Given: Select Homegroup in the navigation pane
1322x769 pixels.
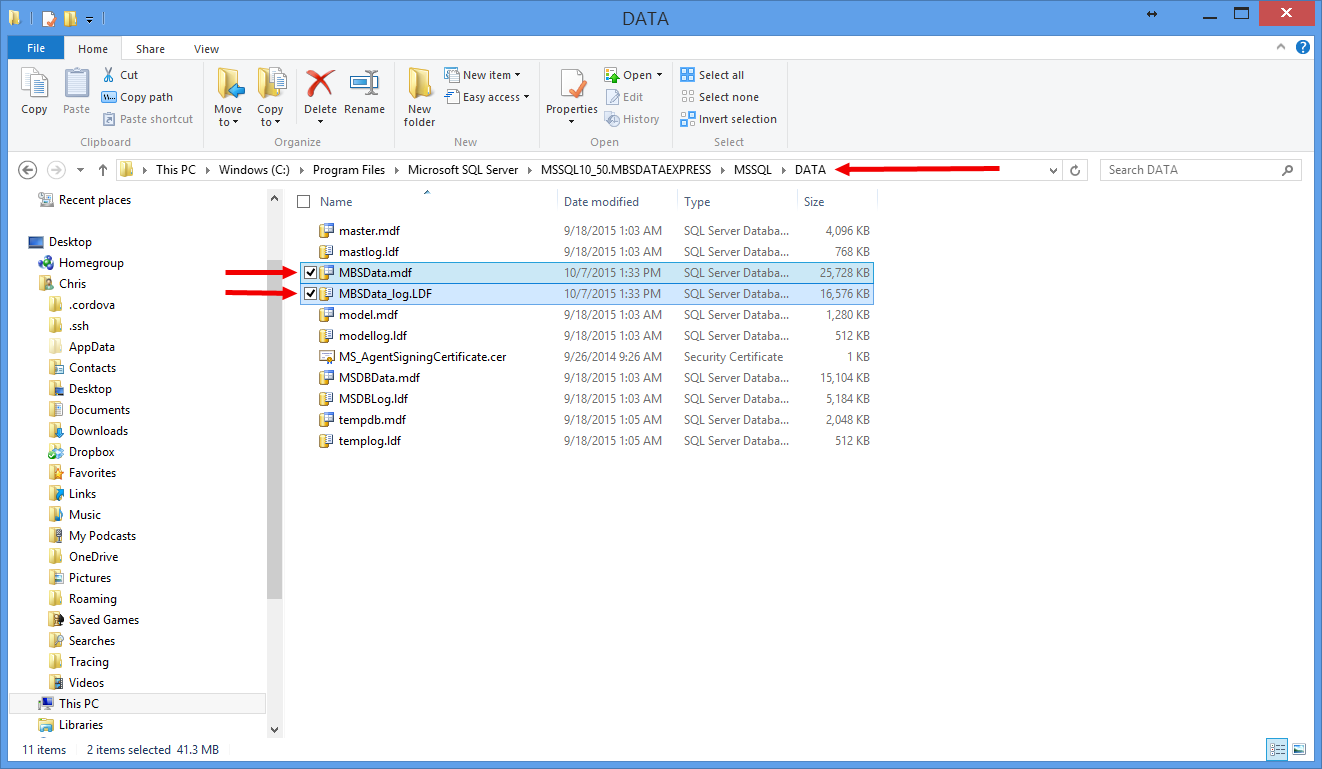Looking at the screenshot, I should point(91,263).
